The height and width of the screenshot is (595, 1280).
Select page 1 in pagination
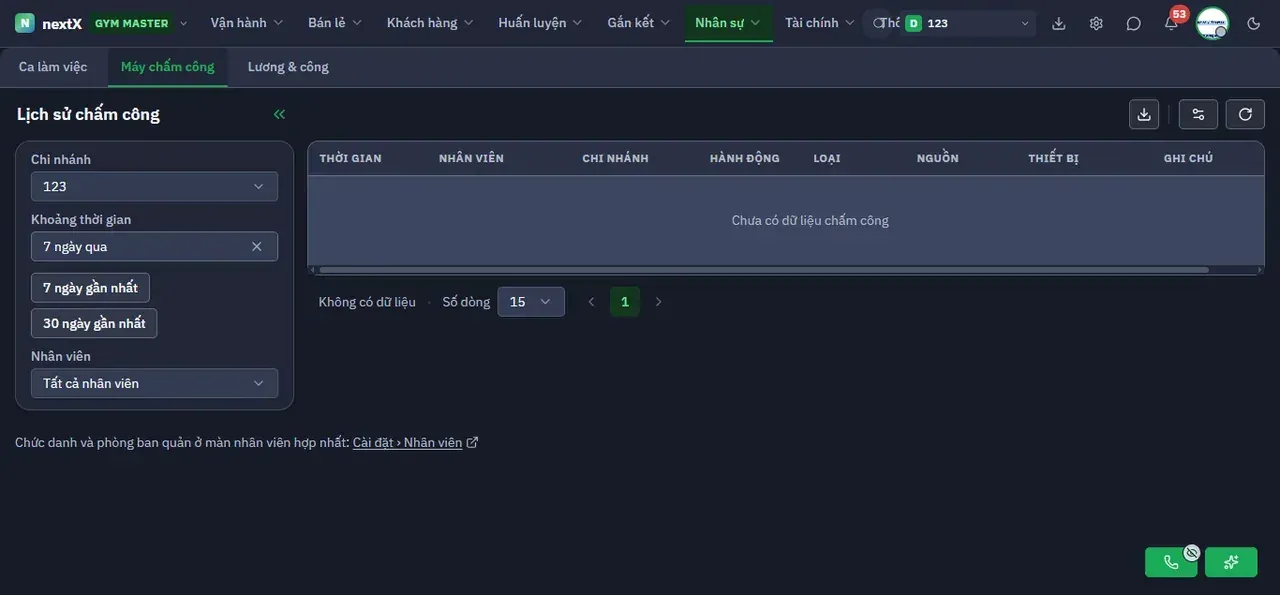click(x=625, y=302)
